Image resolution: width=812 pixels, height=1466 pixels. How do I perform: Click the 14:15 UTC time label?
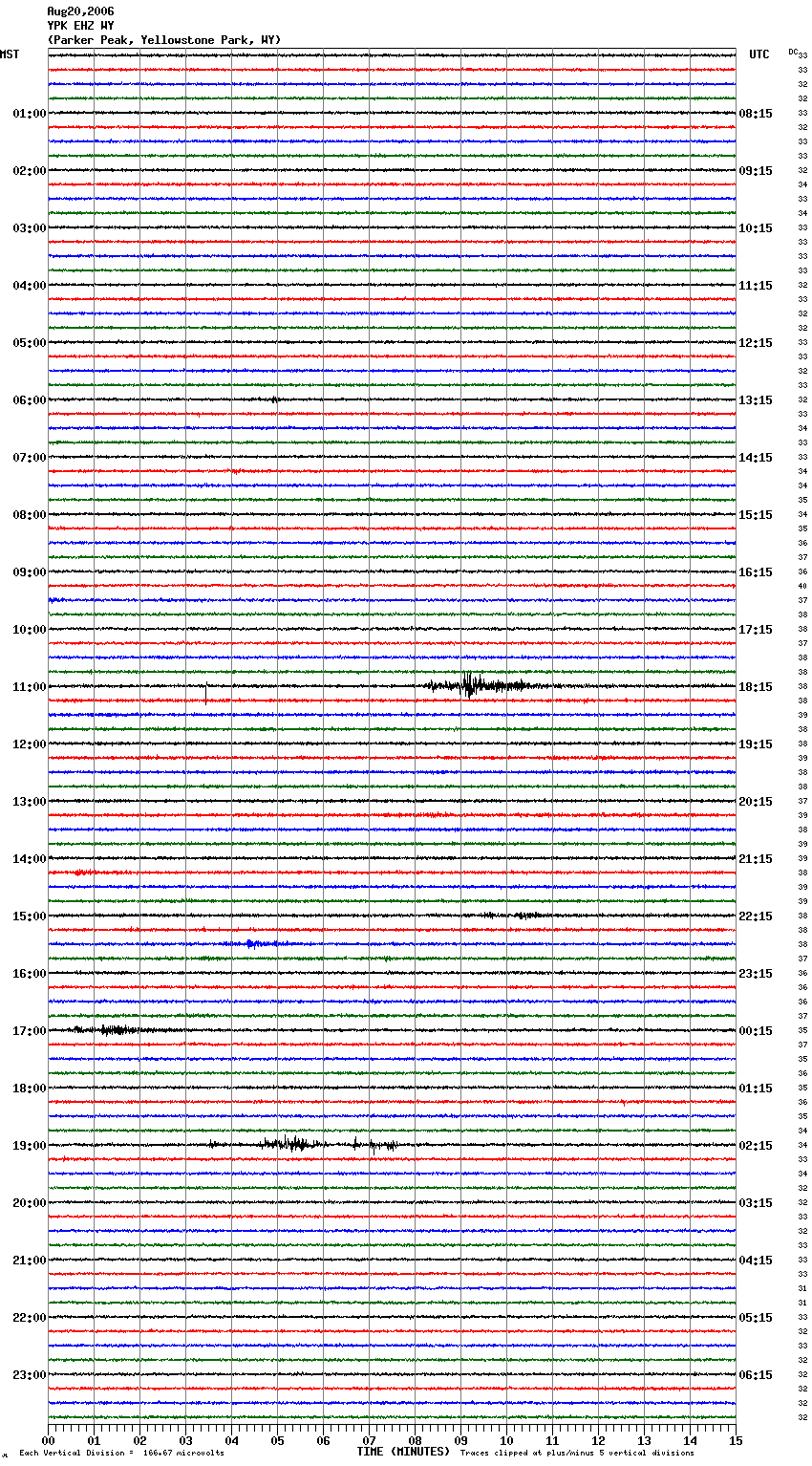pos(756,458)
